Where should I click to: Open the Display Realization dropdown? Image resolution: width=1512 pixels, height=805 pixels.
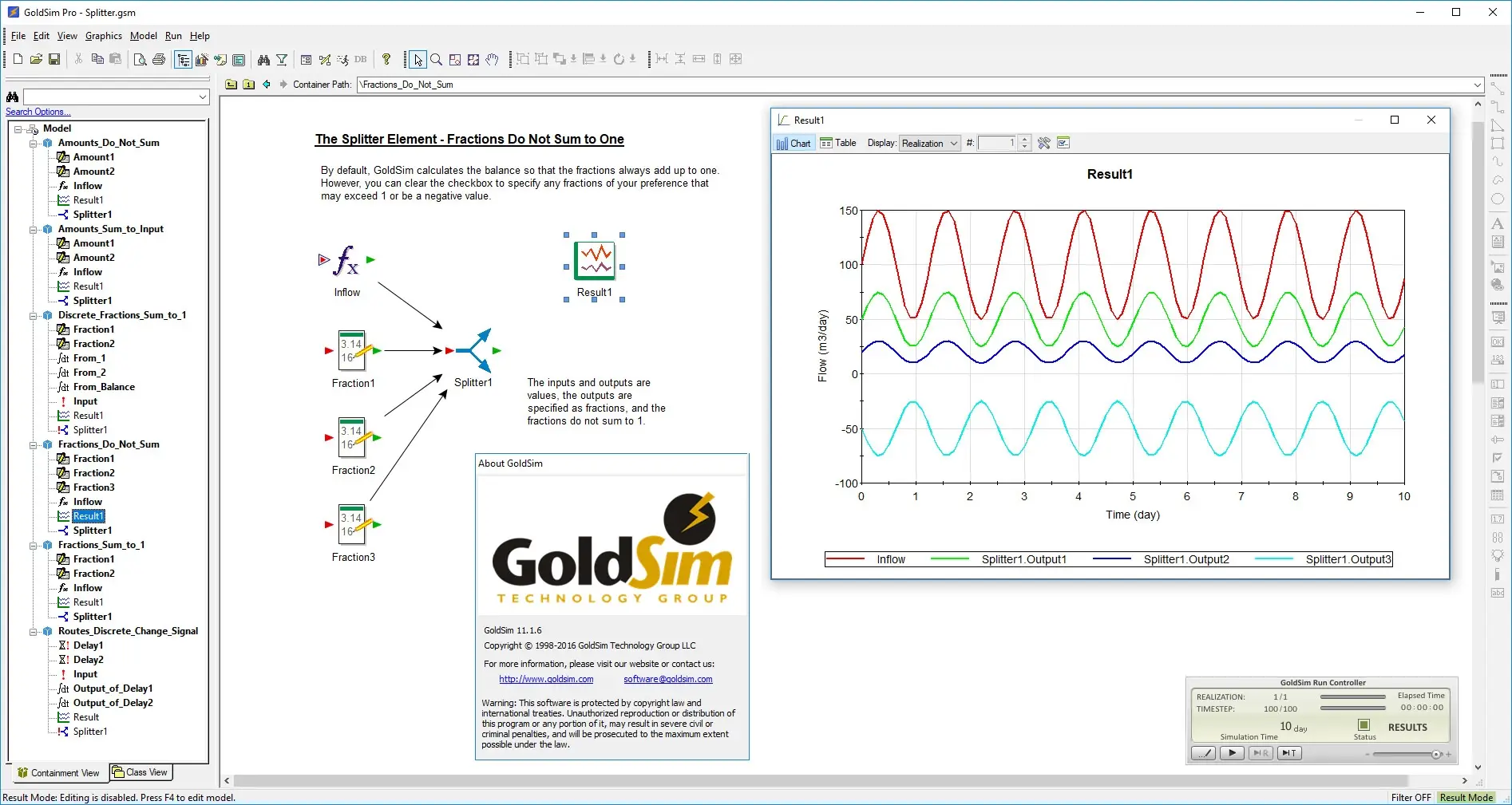(x=930, y=144)
